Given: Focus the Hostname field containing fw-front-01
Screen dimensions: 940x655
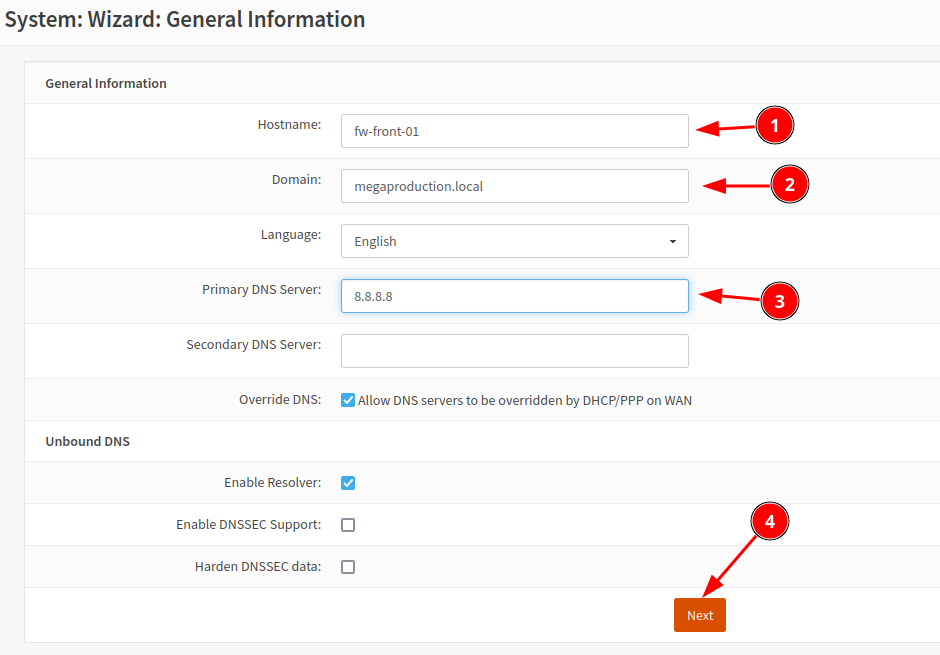Looking at the screenshot, I should click(514, 131).
